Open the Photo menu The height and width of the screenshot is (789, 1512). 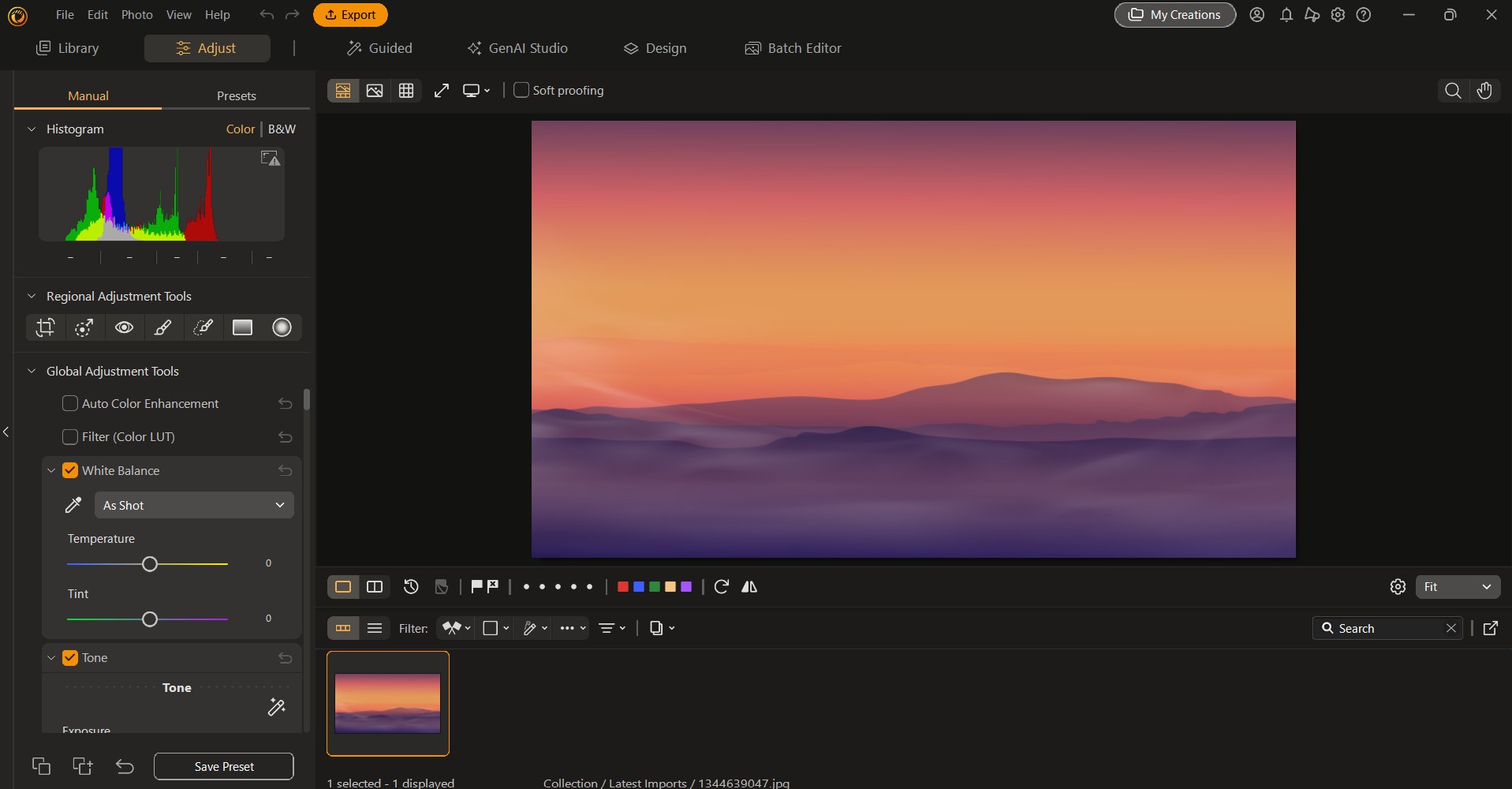click(136, 14)
